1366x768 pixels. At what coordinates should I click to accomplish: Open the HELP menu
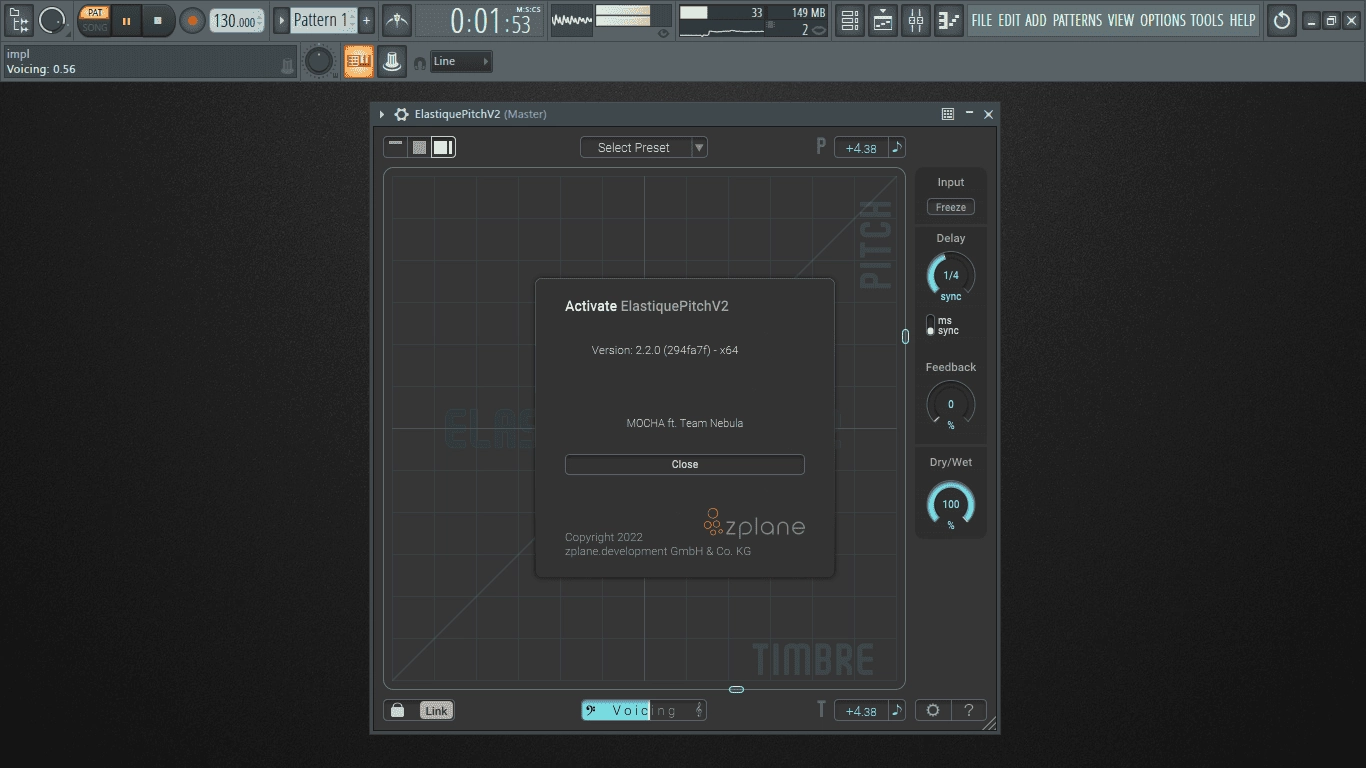tap(1242, 20)
